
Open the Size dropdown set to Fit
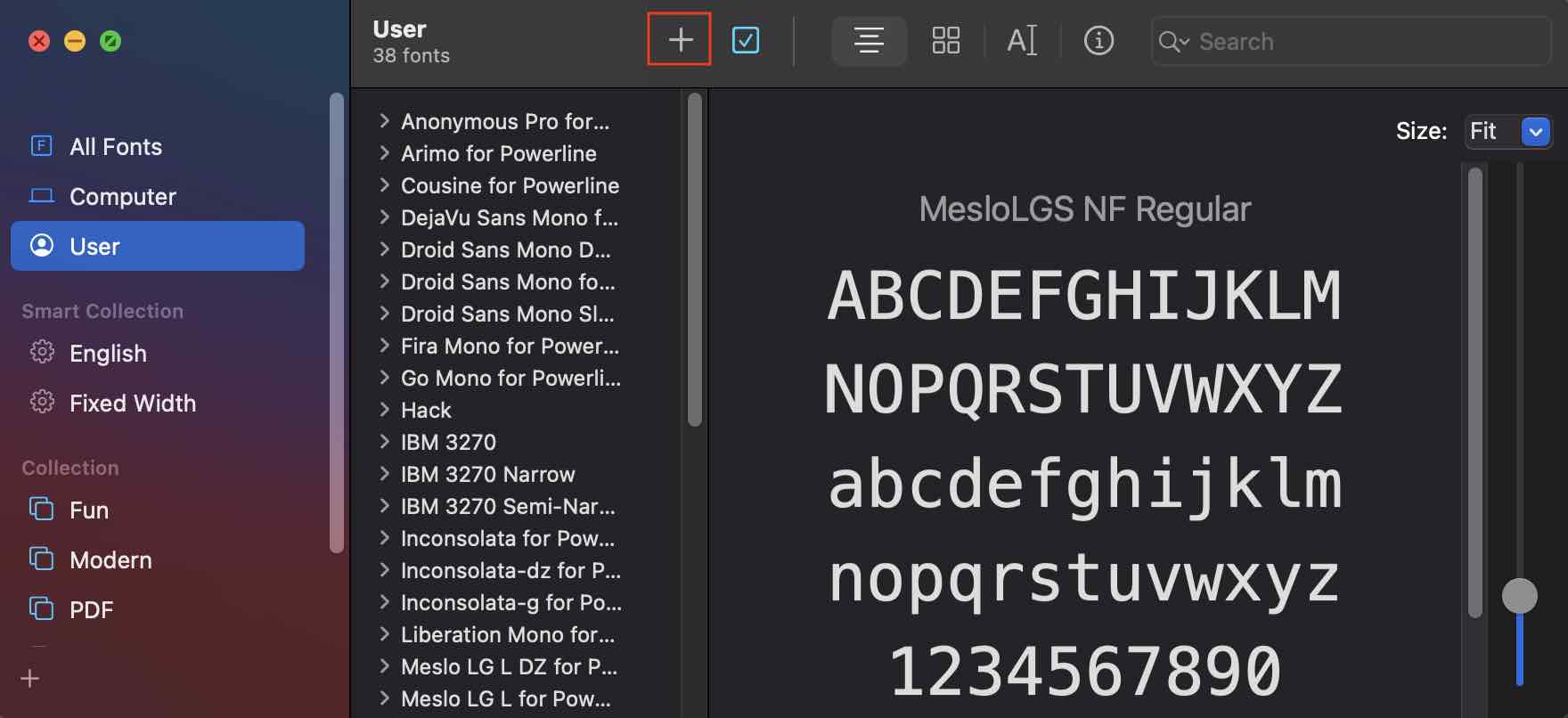(x=1508, y=131)
